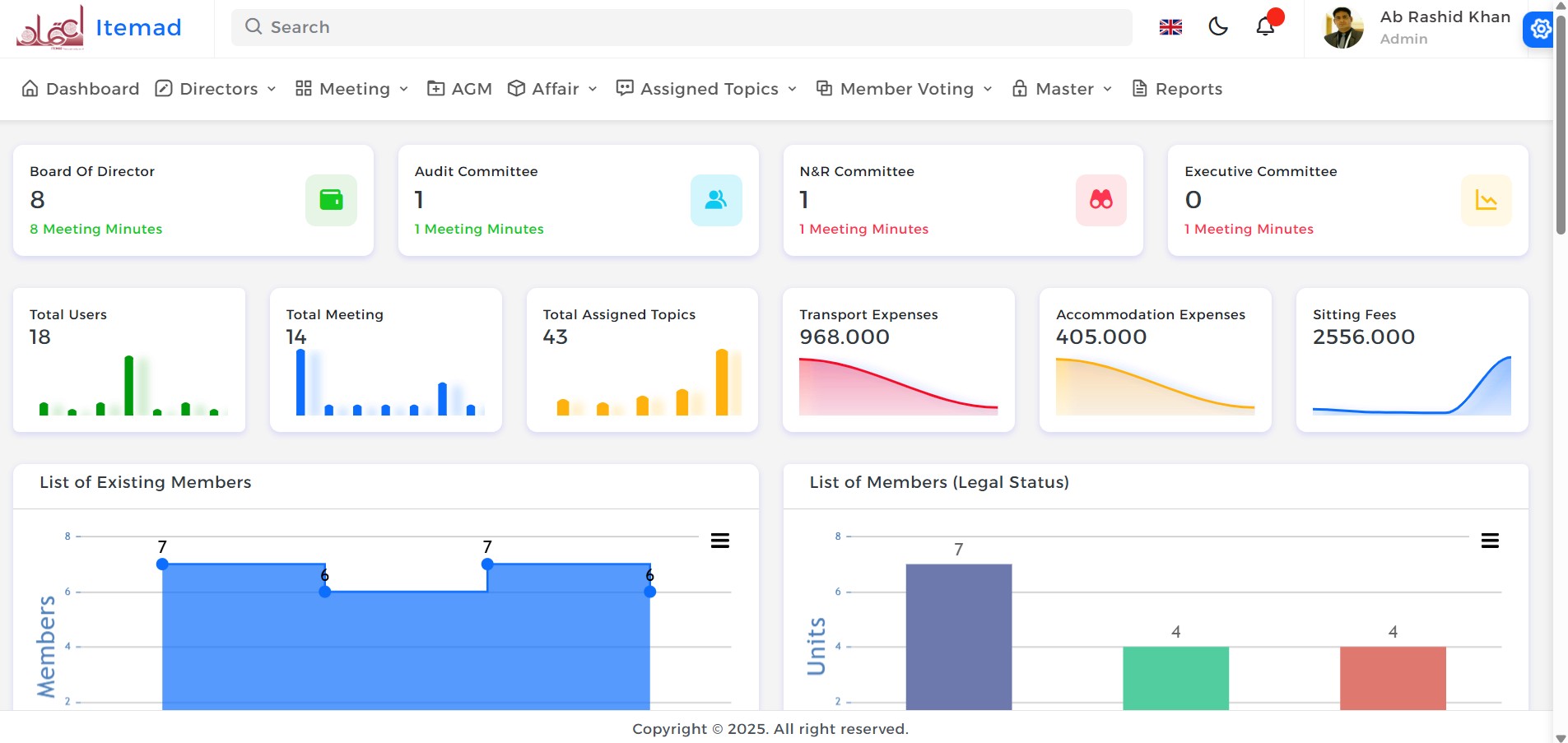The height and width of the screenshot is (743, 1568).
Task: Go to the Dashboard menu item
Action: (x=81, y=89)
